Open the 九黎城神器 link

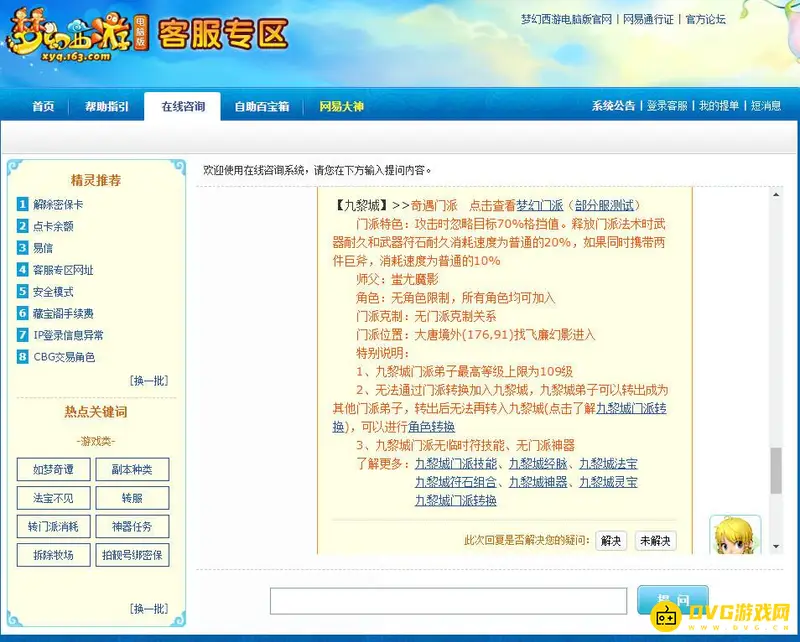(x=538, y=482)
